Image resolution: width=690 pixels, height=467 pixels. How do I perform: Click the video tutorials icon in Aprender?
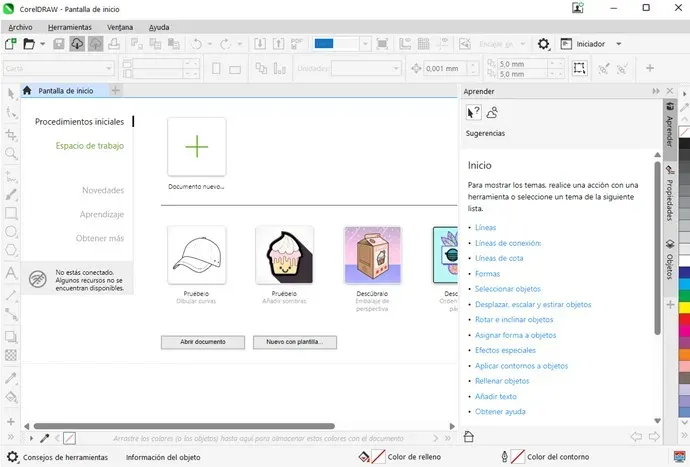[492, 113]
